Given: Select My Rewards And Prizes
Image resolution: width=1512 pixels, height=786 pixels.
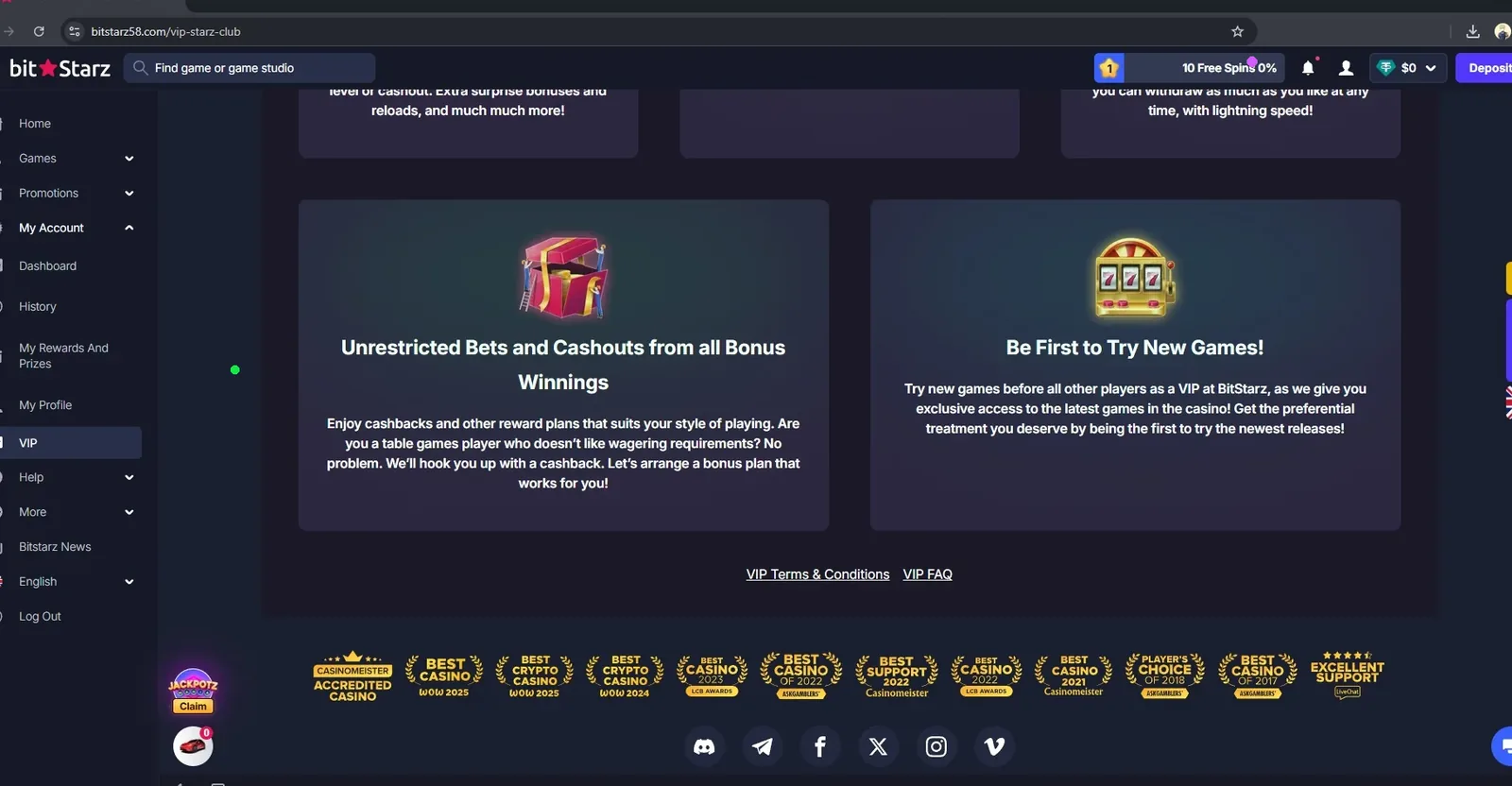Looking at the screenshot, I should point(63,356).
